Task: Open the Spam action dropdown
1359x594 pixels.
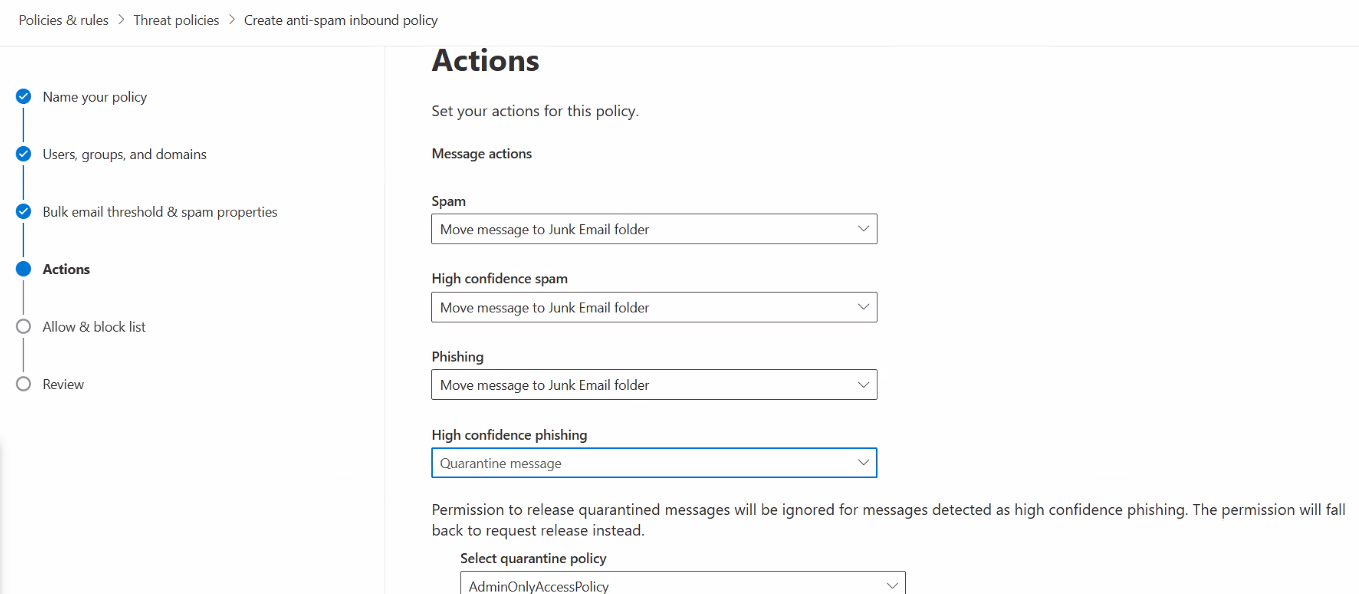Action: [x=654, y=229]
